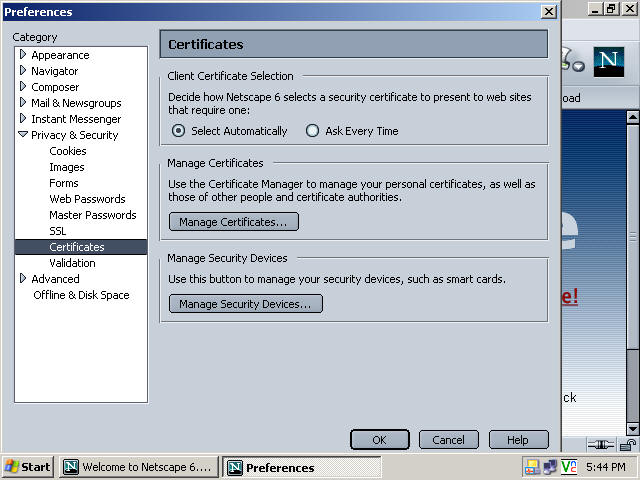Expand the Navigator category

(x=23, y=71)
